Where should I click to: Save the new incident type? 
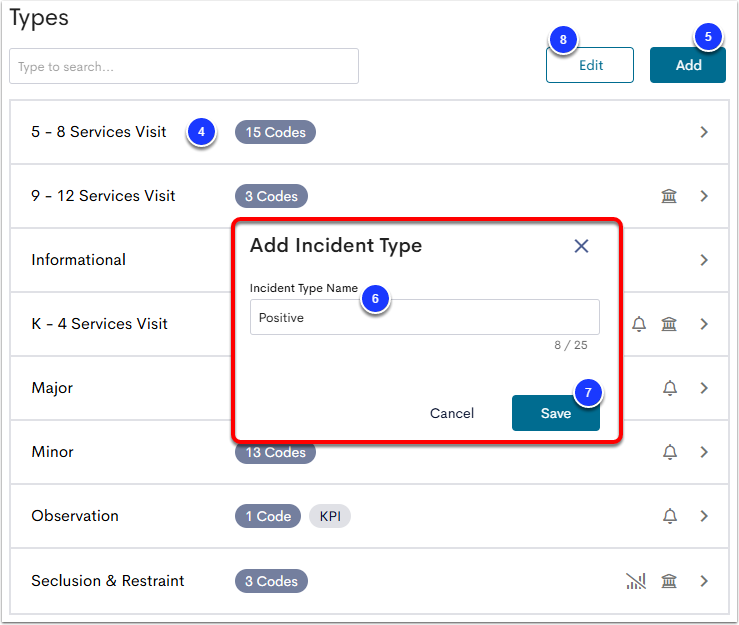point(556,413)
